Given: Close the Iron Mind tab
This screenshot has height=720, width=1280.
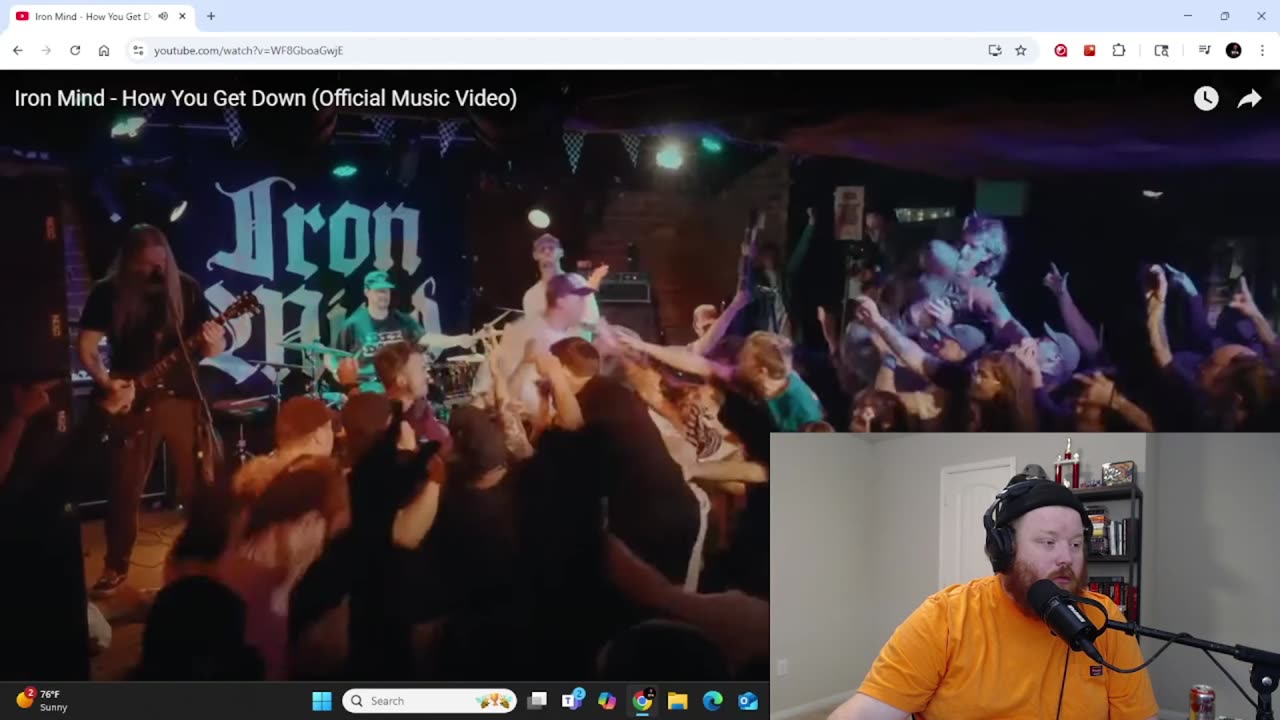Looking at the screenshot, I should 183,16.
